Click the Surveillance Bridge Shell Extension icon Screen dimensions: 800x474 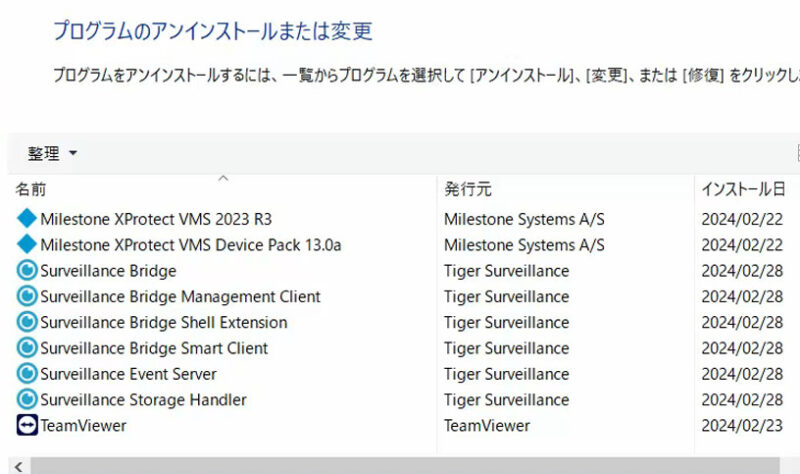tap(27, 322)
